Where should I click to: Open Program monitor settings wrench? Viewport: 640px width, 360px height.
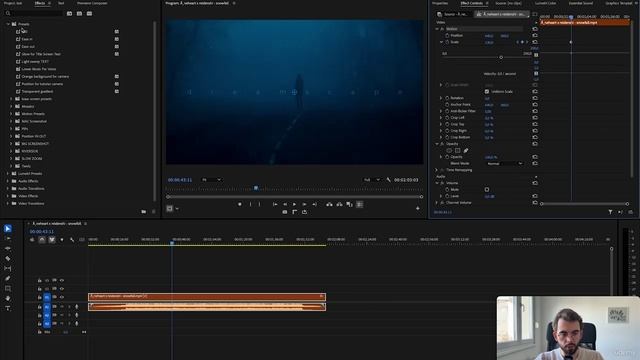(x=389, y=180)
